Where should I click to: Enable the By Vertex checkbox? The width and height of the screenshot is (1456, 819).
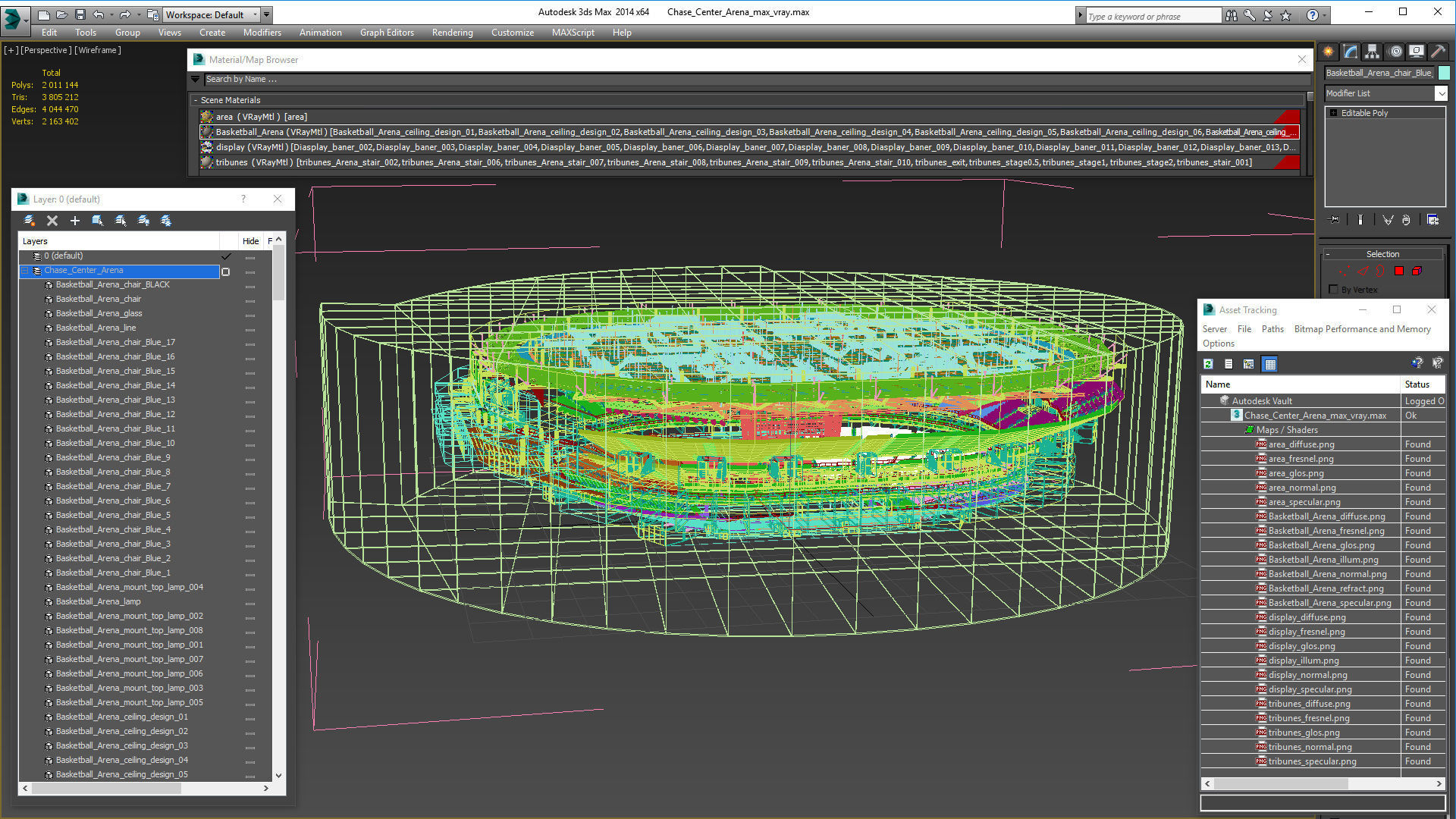pos(1333,290)
